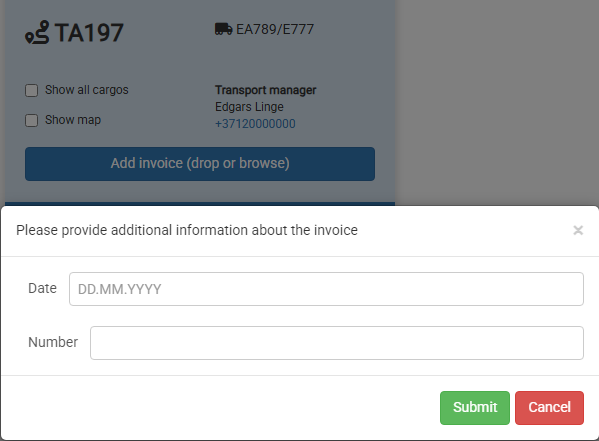Call the phone number +37120000000
The height and width of the screenshot is (441, 599).
255,124
